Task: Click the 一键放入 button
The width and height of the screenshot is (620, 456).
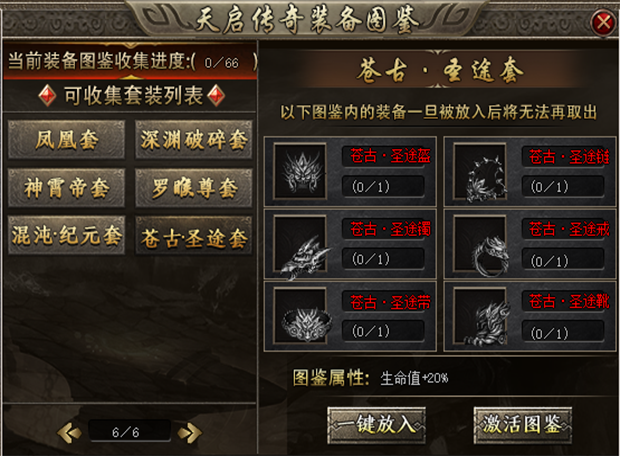Action: 376,425
